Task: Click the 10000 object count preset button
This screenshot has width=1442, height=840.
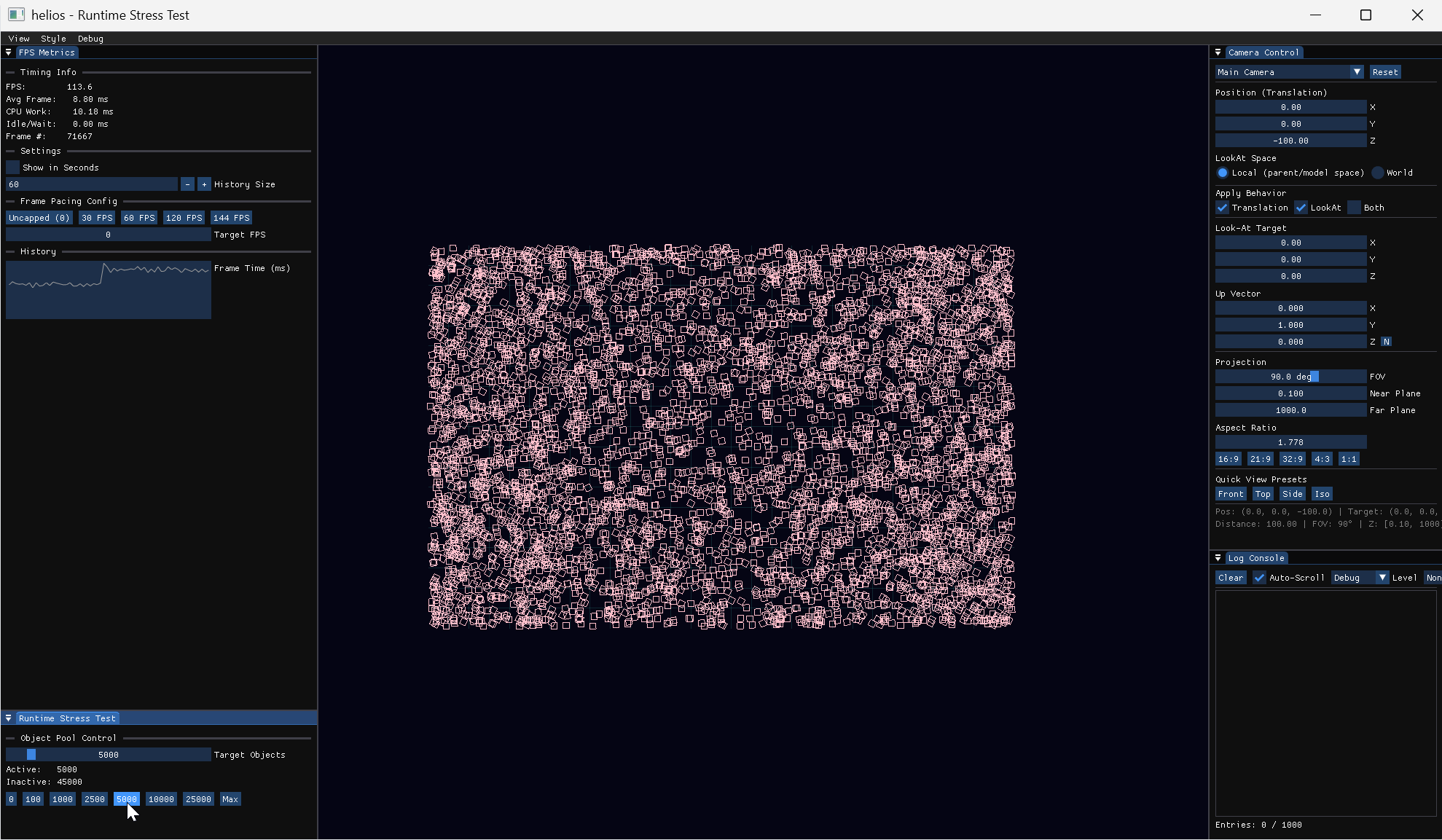Action: (161, 799)
